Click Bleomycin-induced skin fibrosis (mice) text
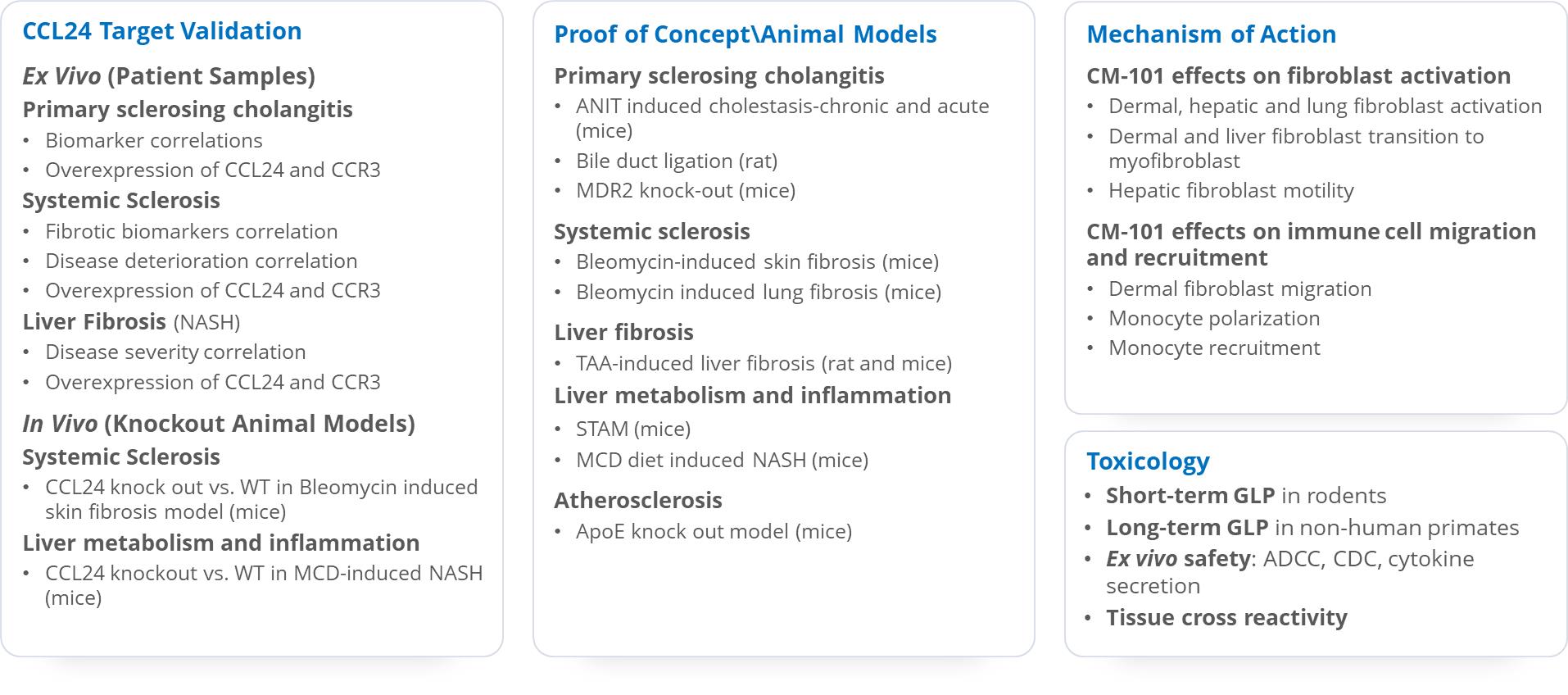This screenshot has width=1568, height=695. (757, 261)
